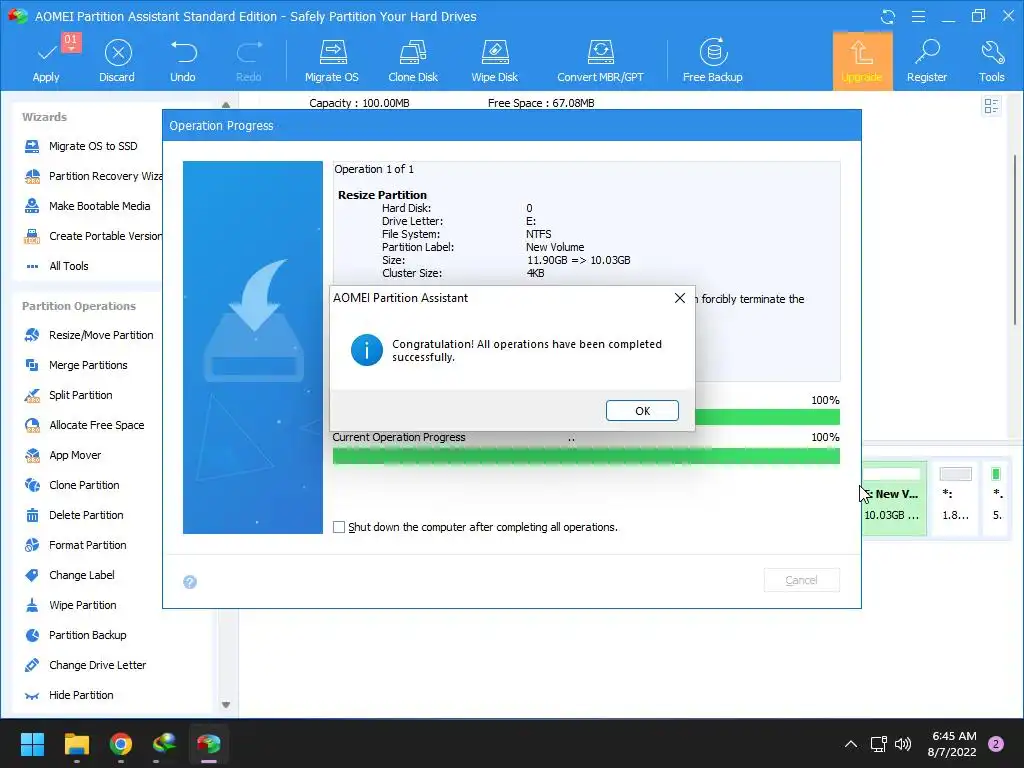The height and width of the screenshot is (768, 1024).
Task: Open Free Backup from toolbar
Action: [712, 60]
